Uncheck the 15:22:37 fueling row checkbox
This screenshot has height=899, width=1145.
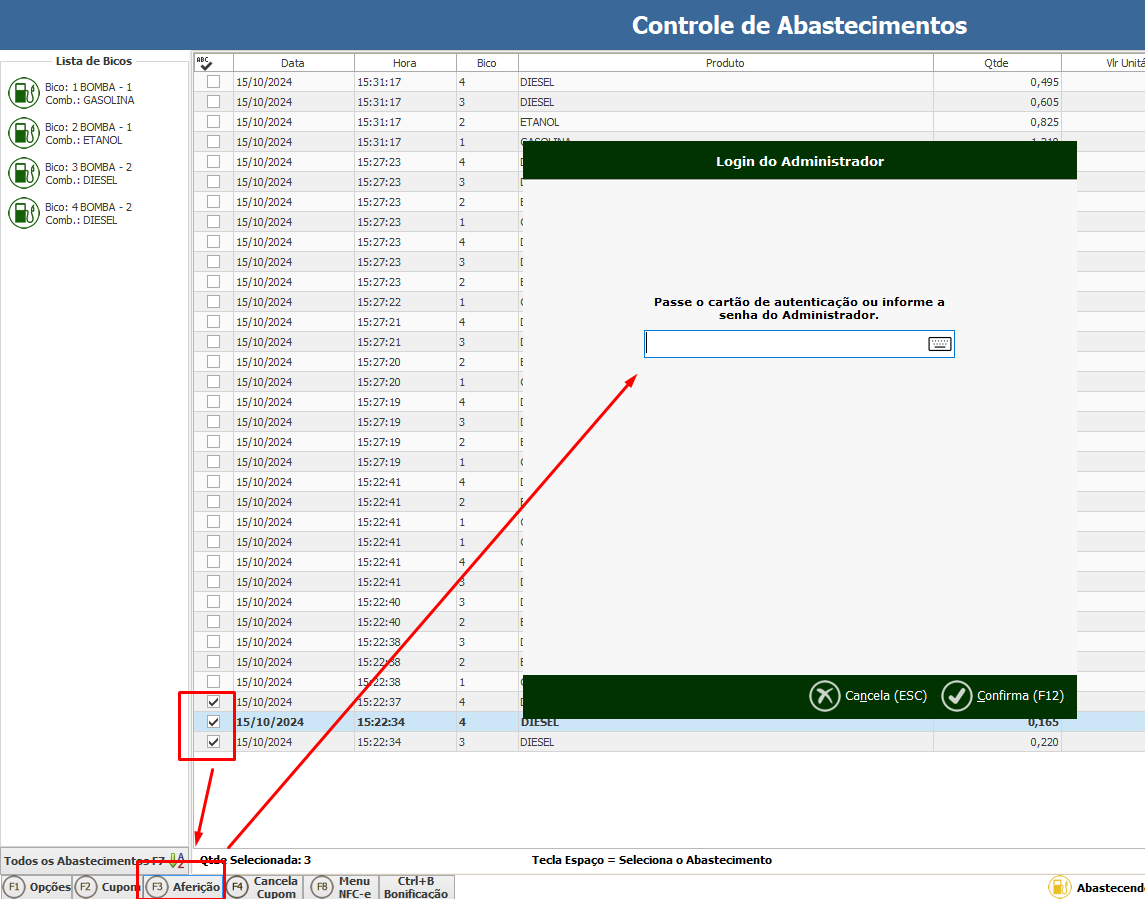click(213, 702)
